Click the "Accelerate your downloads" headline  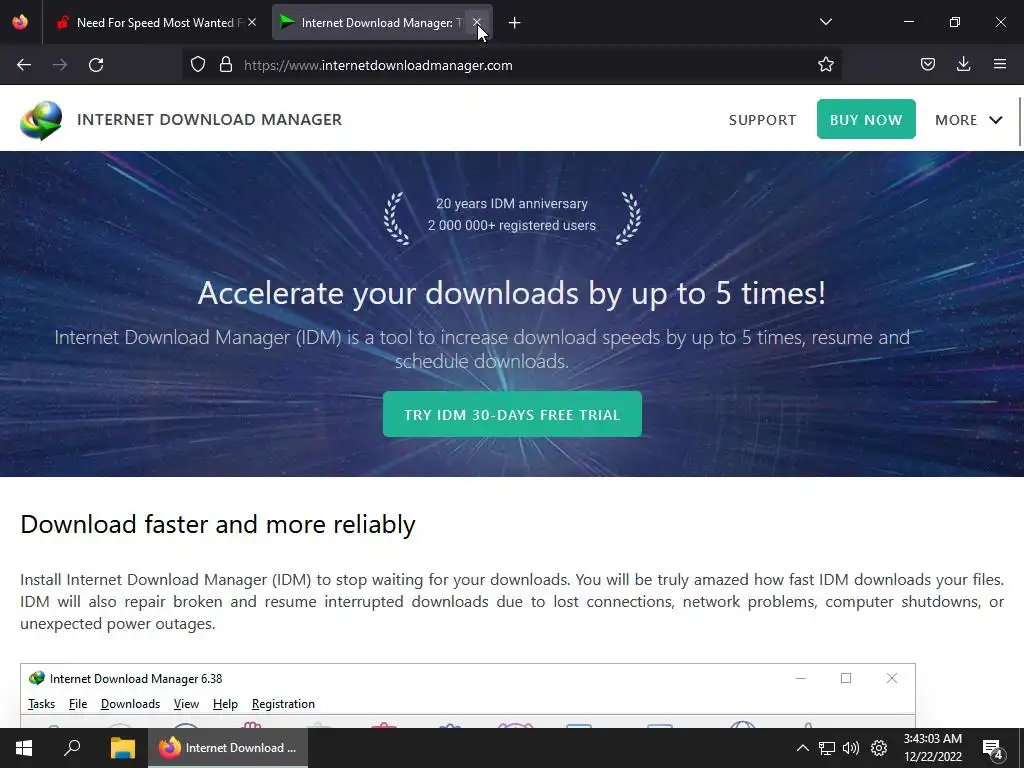pyautogui.click(x=512, y=293)
